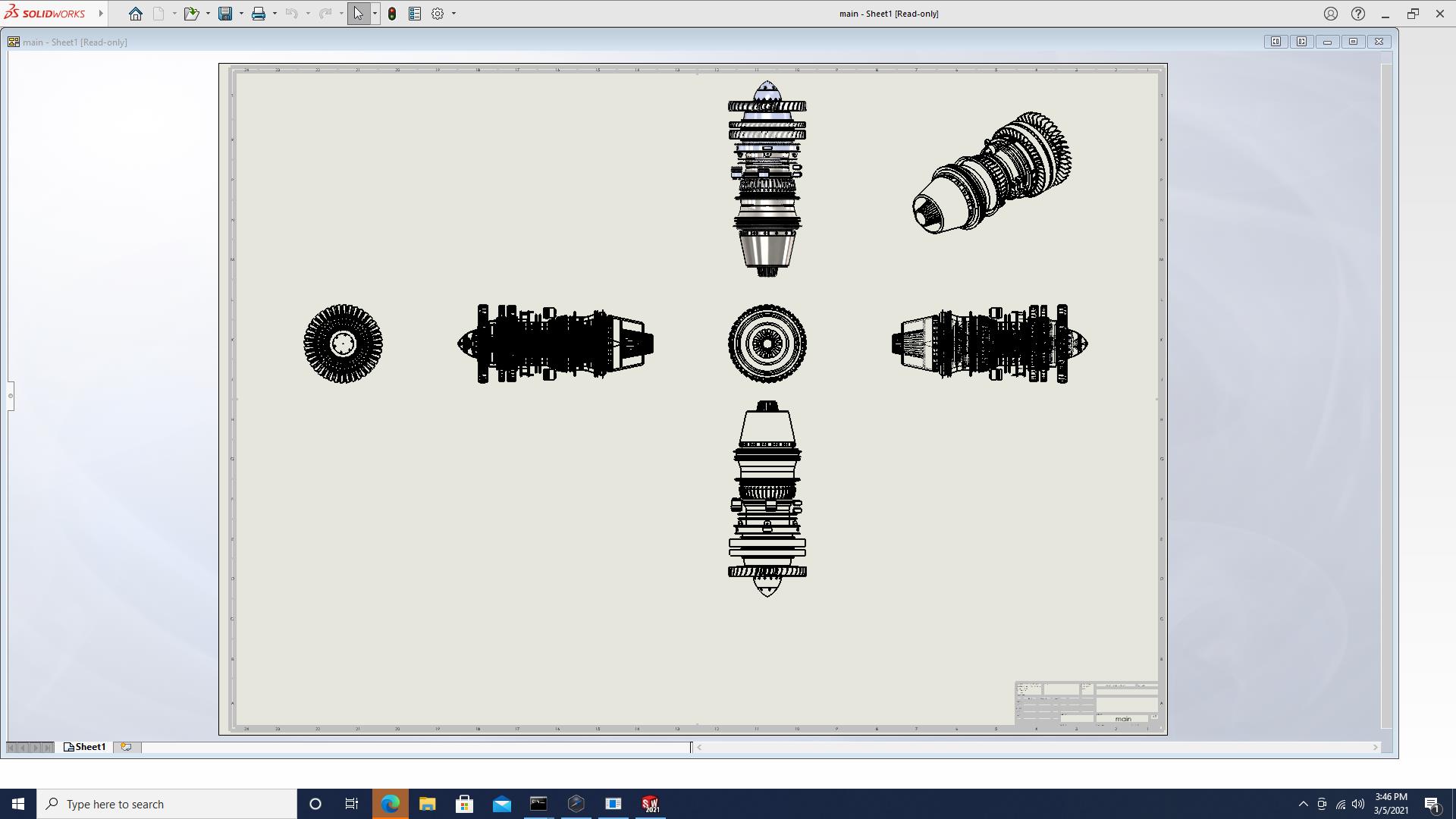Click the horizontal scrollbar right arrow
Viewport: 1456px width, 819px height.
coord(1375,748)
